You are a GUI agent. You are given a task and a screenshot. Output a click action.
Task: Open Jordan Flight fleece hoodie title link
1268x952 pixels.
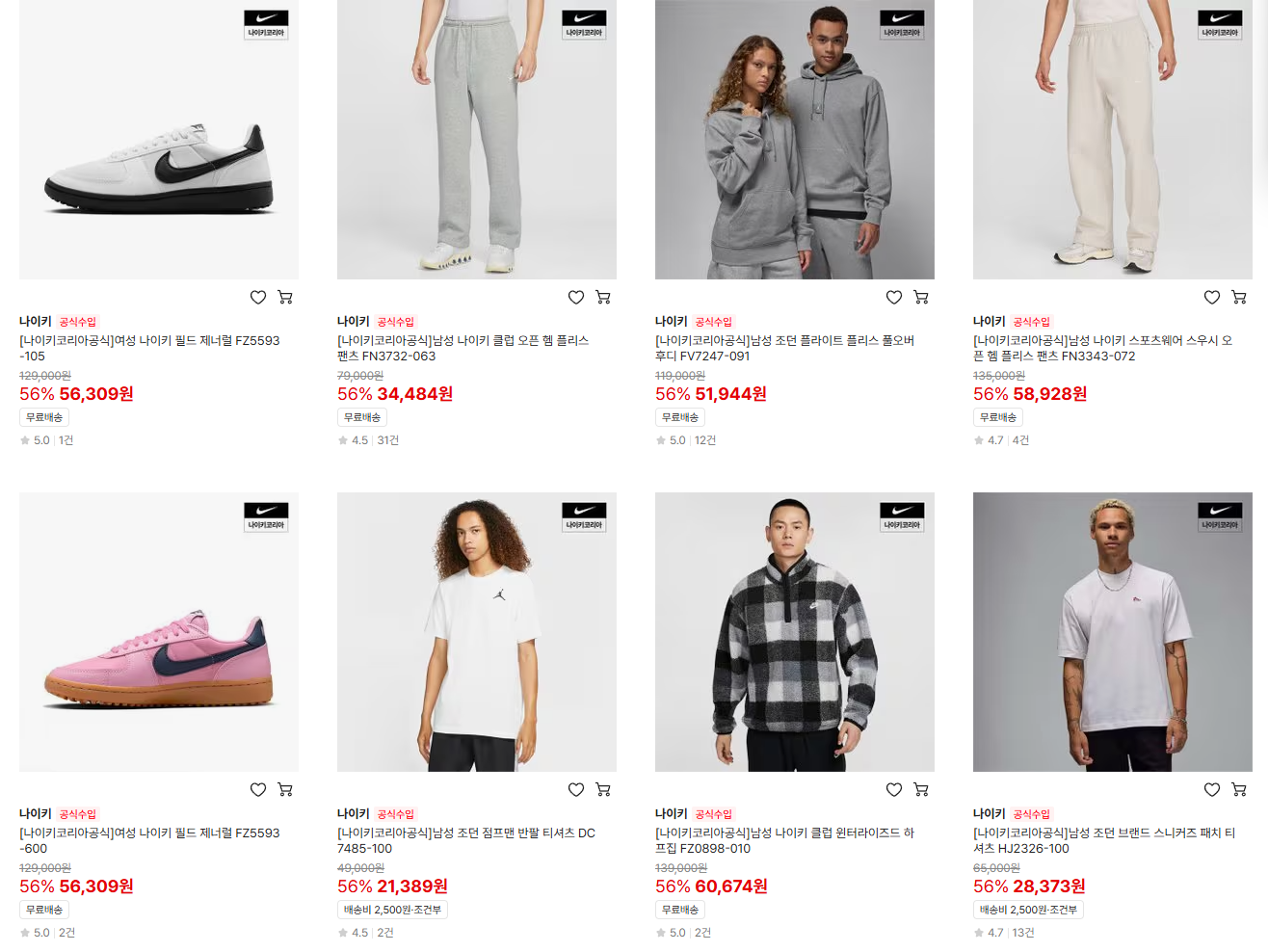pyautogui.click(x=784, y=349)
